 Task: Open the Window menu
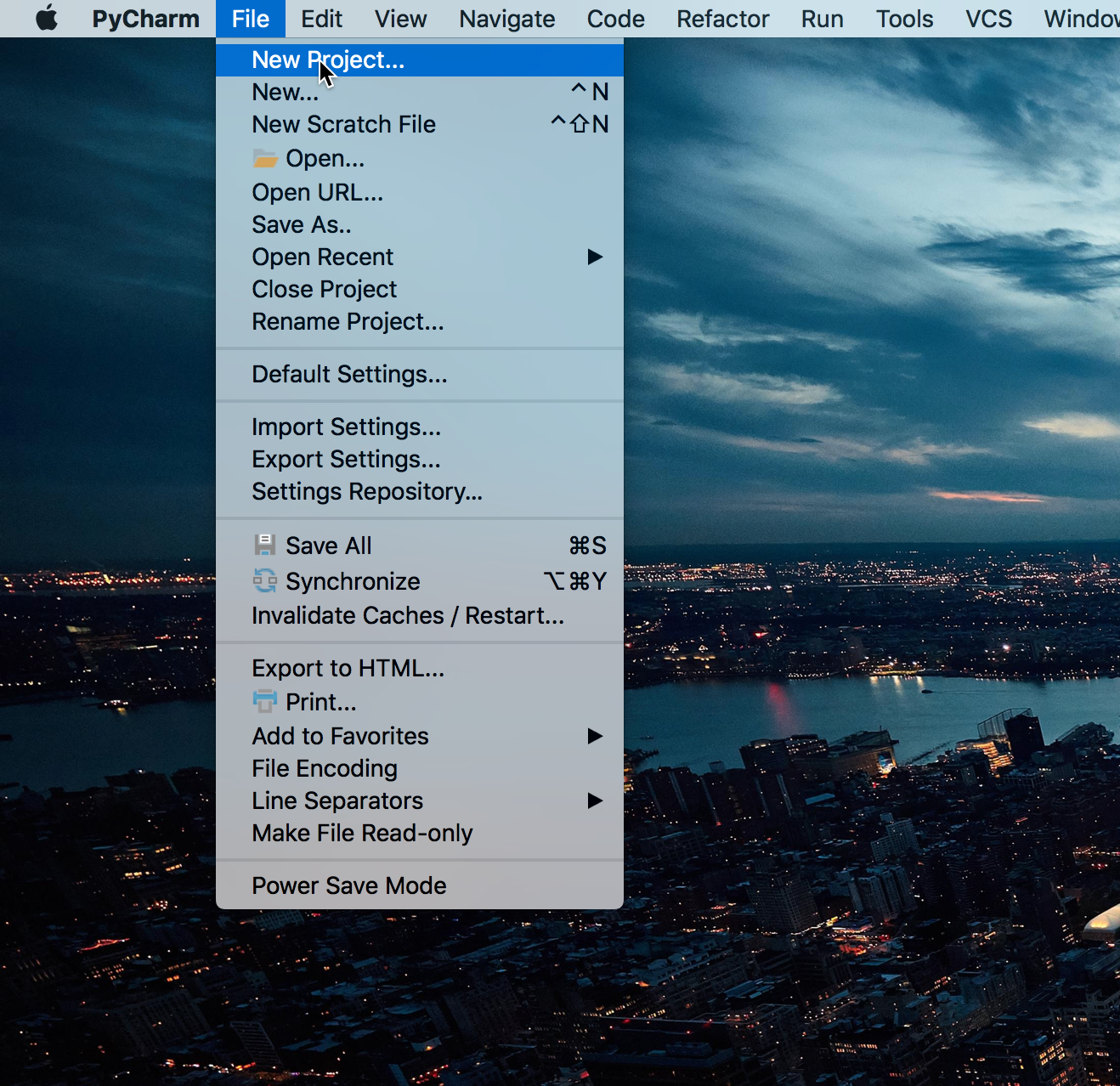coord(1081,19)
